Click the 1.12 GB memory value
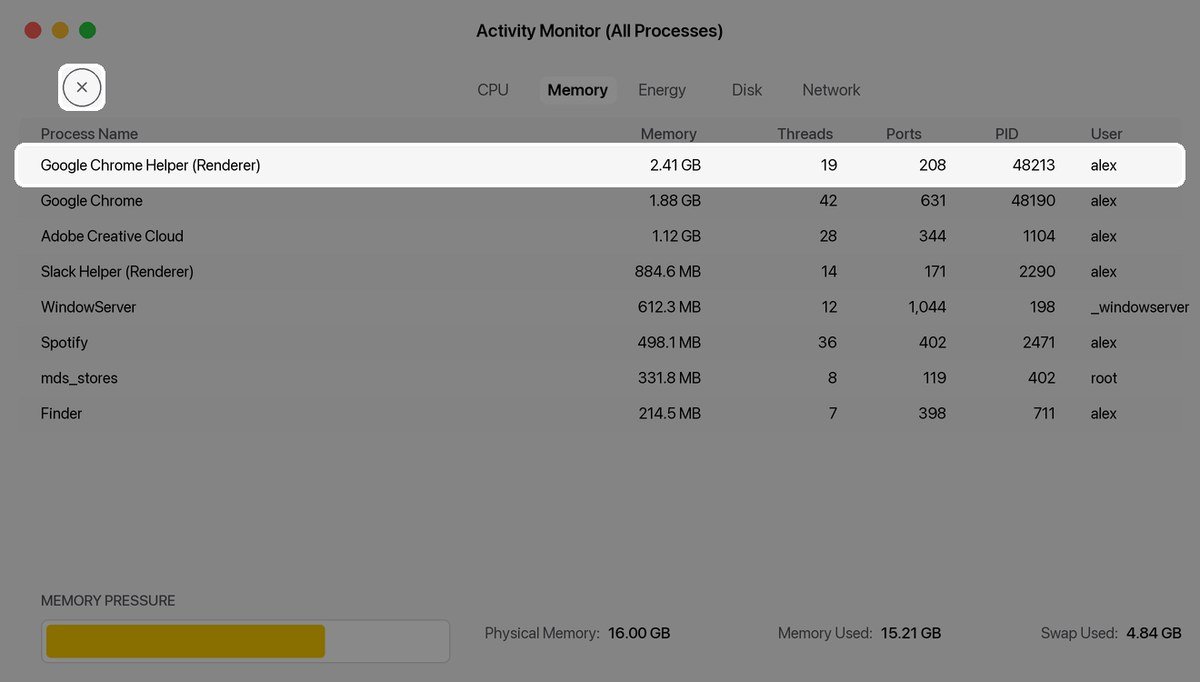The image size is (1200, 682). [676, 236]
